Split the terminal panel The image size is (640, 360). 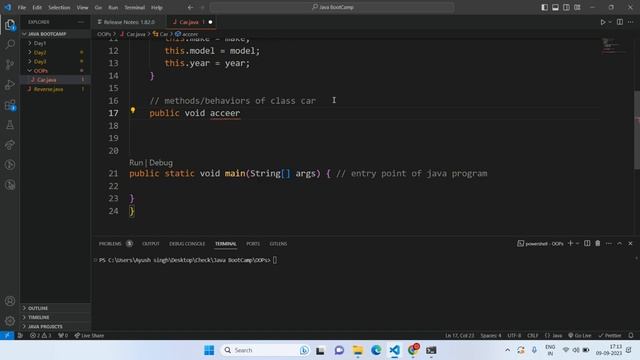point(587,243)
